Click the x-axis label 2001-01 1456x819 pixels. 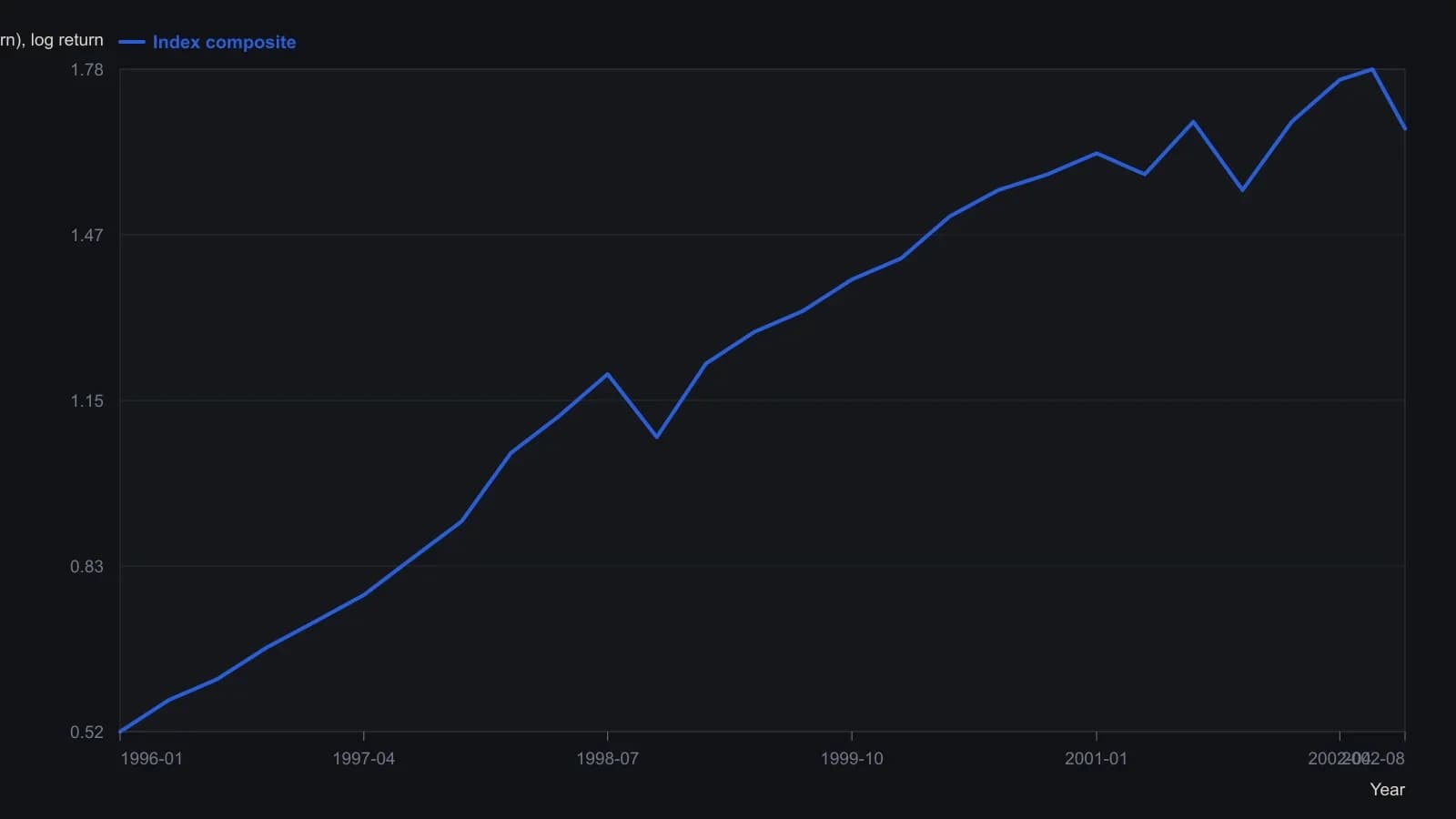pyautogui.click(x=1096, y=759)
